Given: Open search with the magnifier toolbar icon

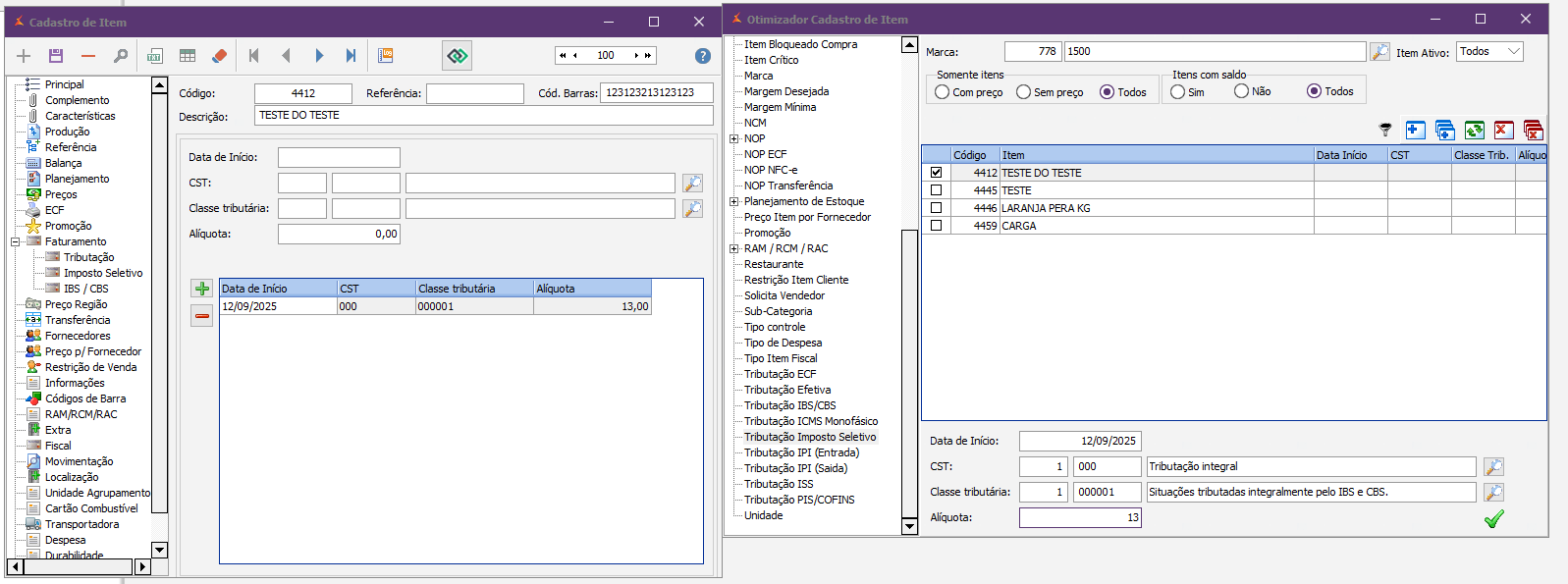Looking at the screenshot, I should pyautogui.click(x=121, y=56).
